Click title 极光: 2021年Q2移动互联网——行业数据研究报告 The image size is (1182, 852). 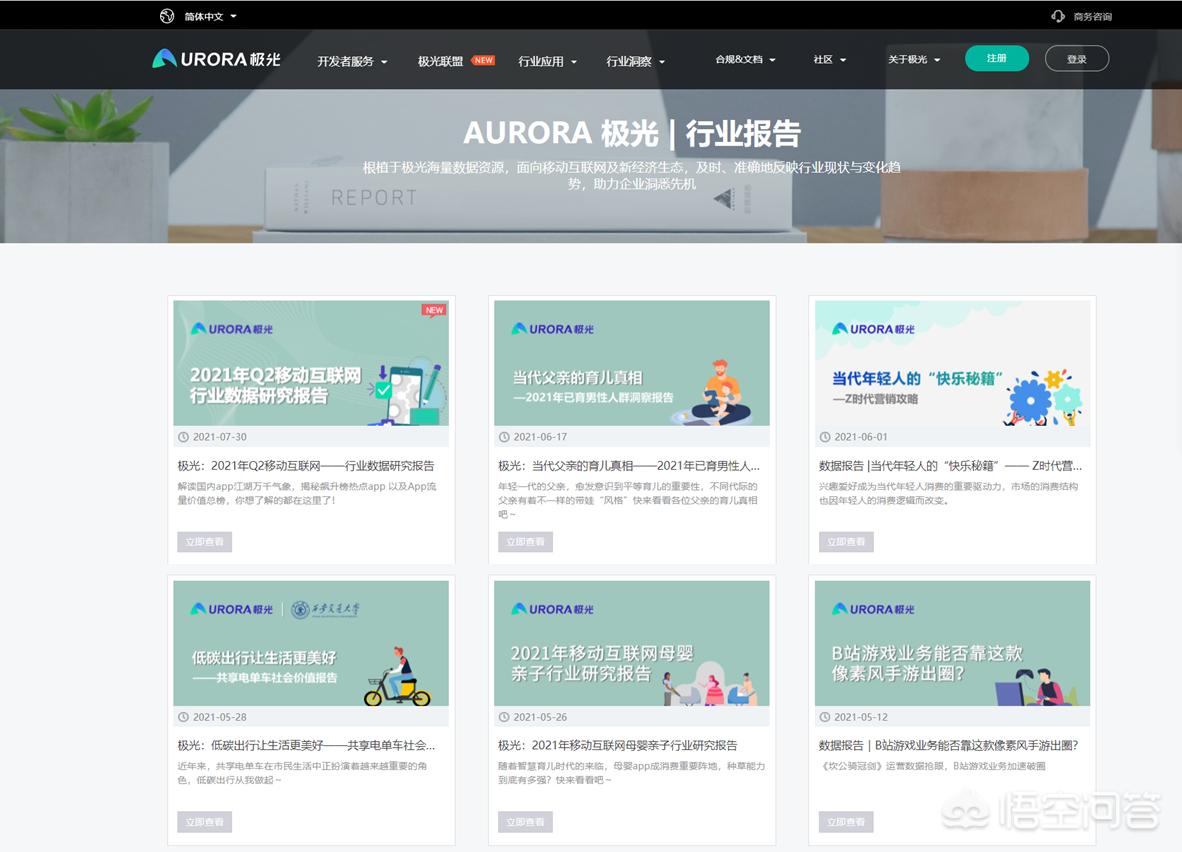pos(306,465)
